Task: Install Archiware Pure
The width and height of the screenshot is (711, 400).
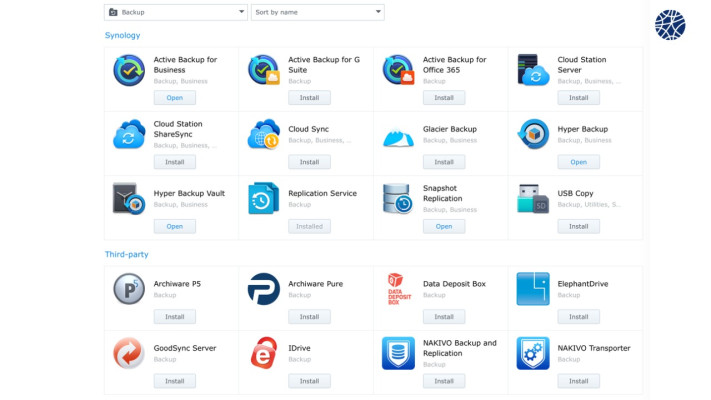Action: coord(309,317)
